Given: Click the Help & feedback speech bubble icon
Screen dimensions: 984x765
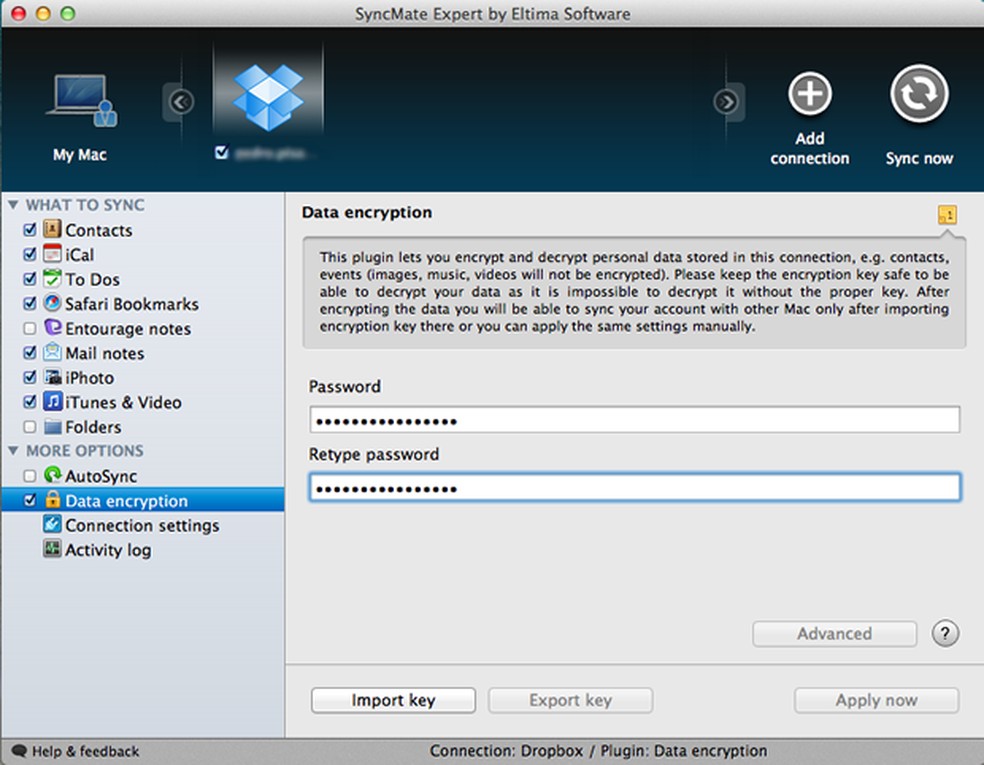Looking at the screenshot, I should [19, 751].
